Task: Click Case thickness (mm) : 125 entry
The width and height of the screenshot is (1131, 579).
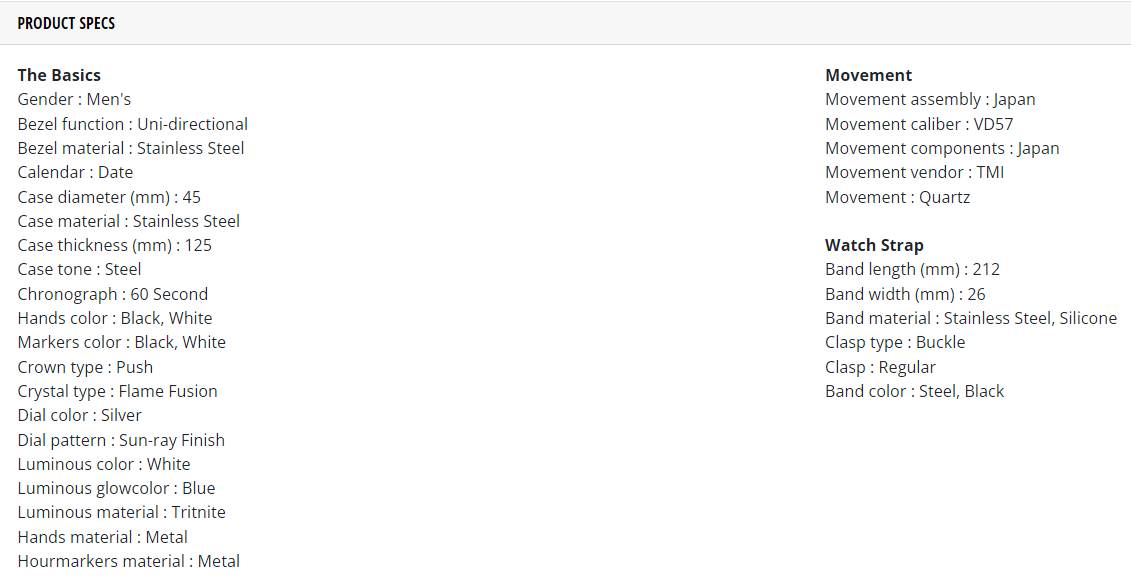Action: [x=115, y=245]
